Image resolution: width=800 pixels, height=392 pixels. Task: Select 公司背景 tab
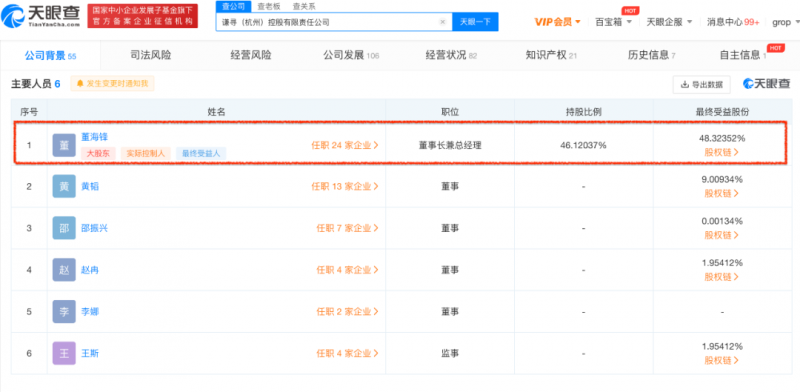(x=50, y=56)
